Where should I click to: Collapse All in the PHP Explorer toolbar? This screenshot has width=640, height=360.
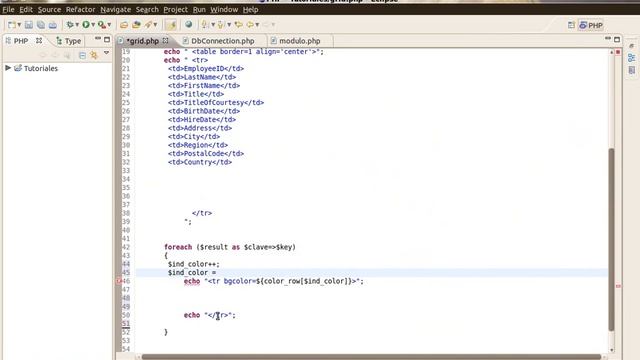coord(82,55)
